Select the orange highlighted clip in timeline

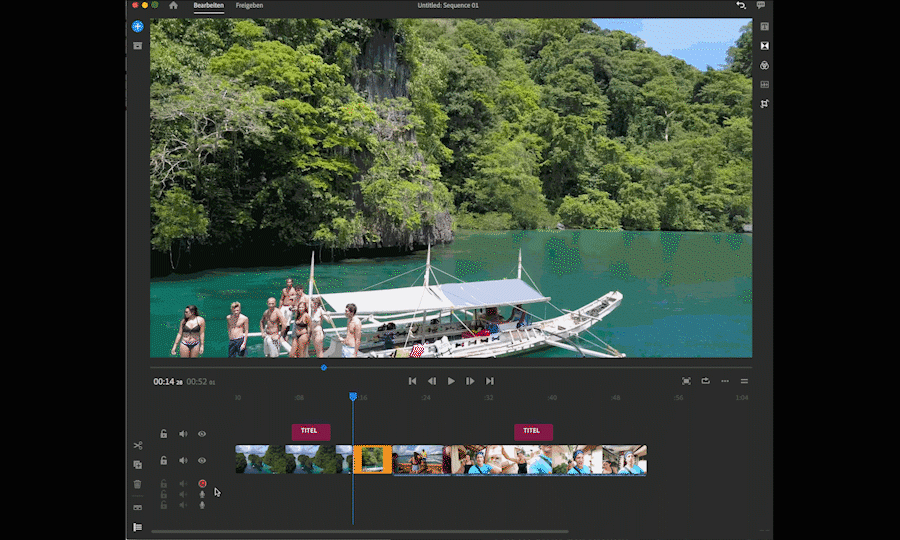coord(373,460)
